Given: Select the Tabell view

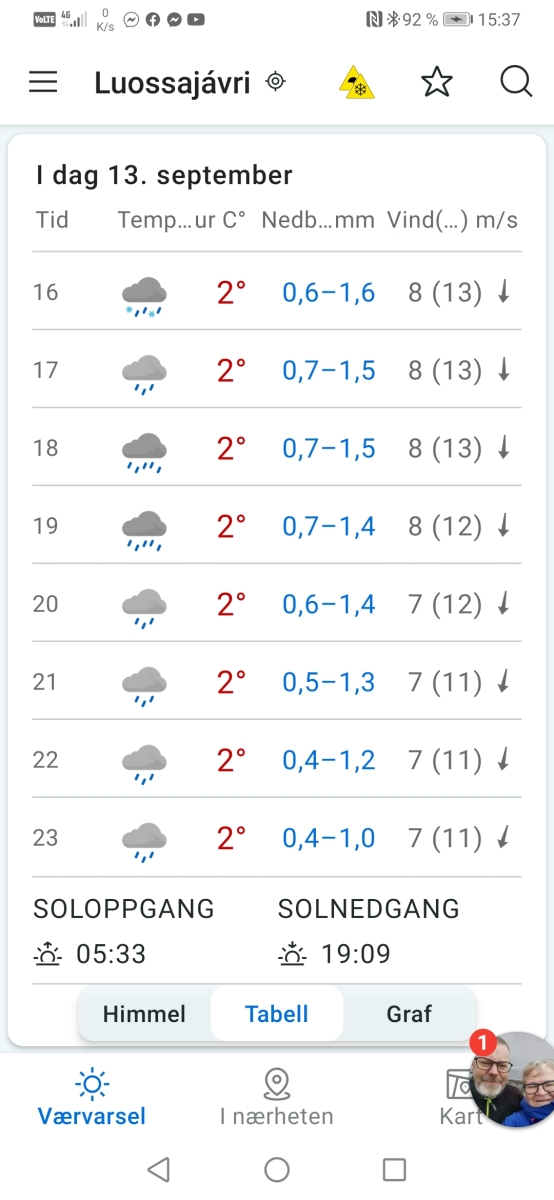Looking at the screenshot, I should [x=277, y=1014].
